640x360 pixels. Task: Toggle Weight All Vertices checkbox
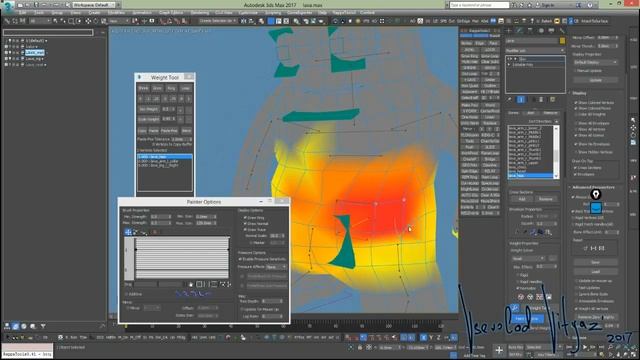[576, 309]
